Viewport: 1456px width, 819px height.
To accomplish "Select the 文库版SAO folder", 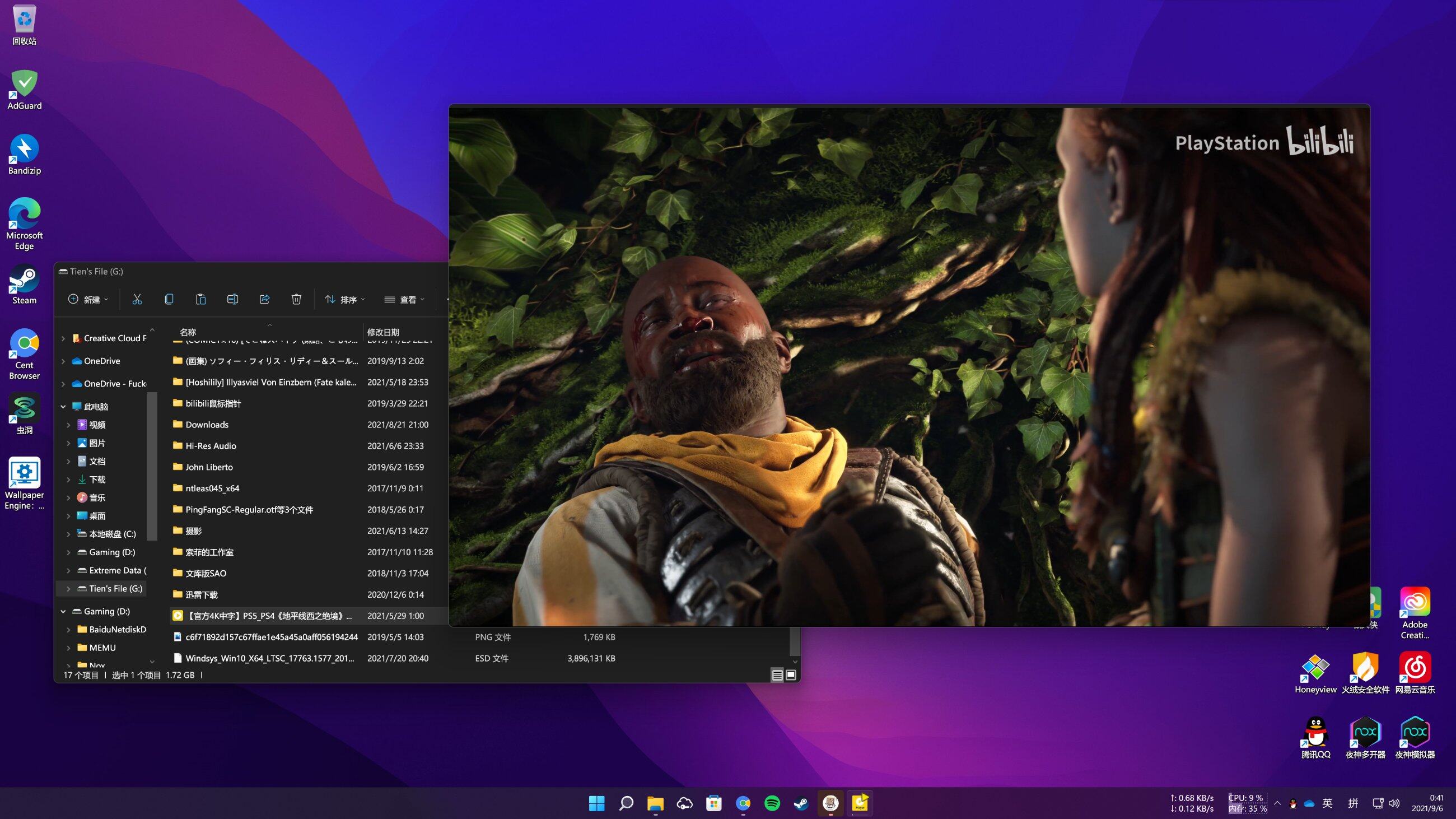I will click(x=309, y=573).
